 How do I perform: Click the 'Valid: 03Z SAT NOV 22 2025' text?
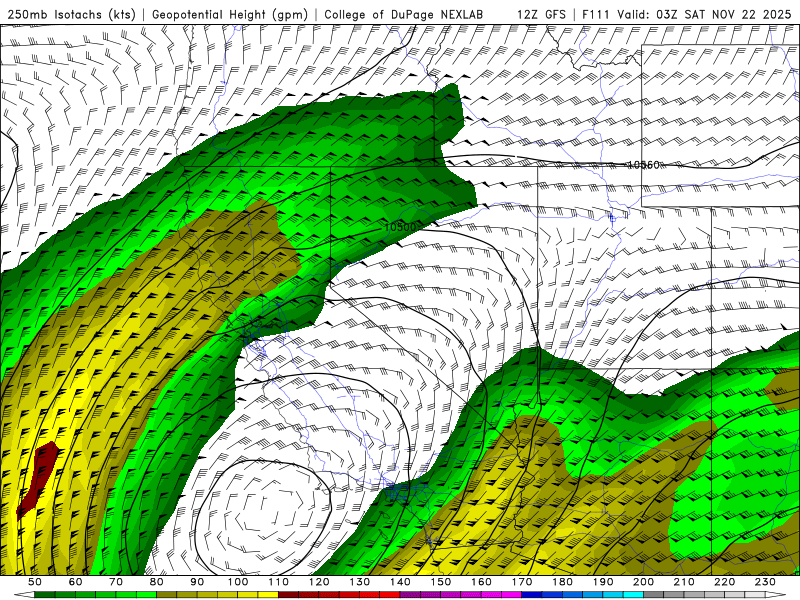tap(704, 14)
